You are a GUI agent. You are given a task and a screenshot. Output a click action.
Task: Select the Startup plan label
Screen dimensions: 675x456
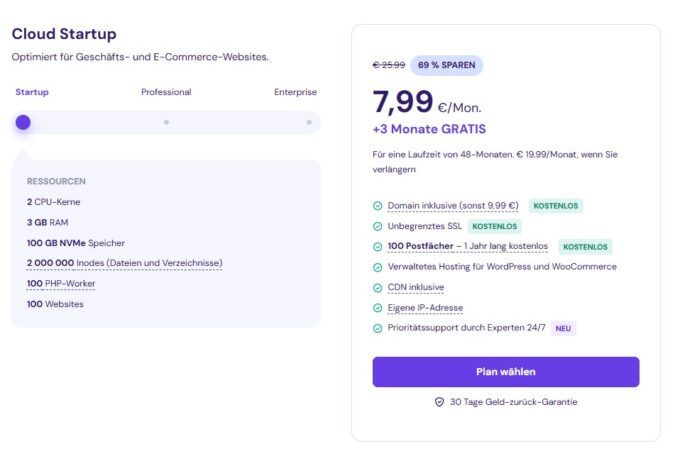(x=32, y=92)
